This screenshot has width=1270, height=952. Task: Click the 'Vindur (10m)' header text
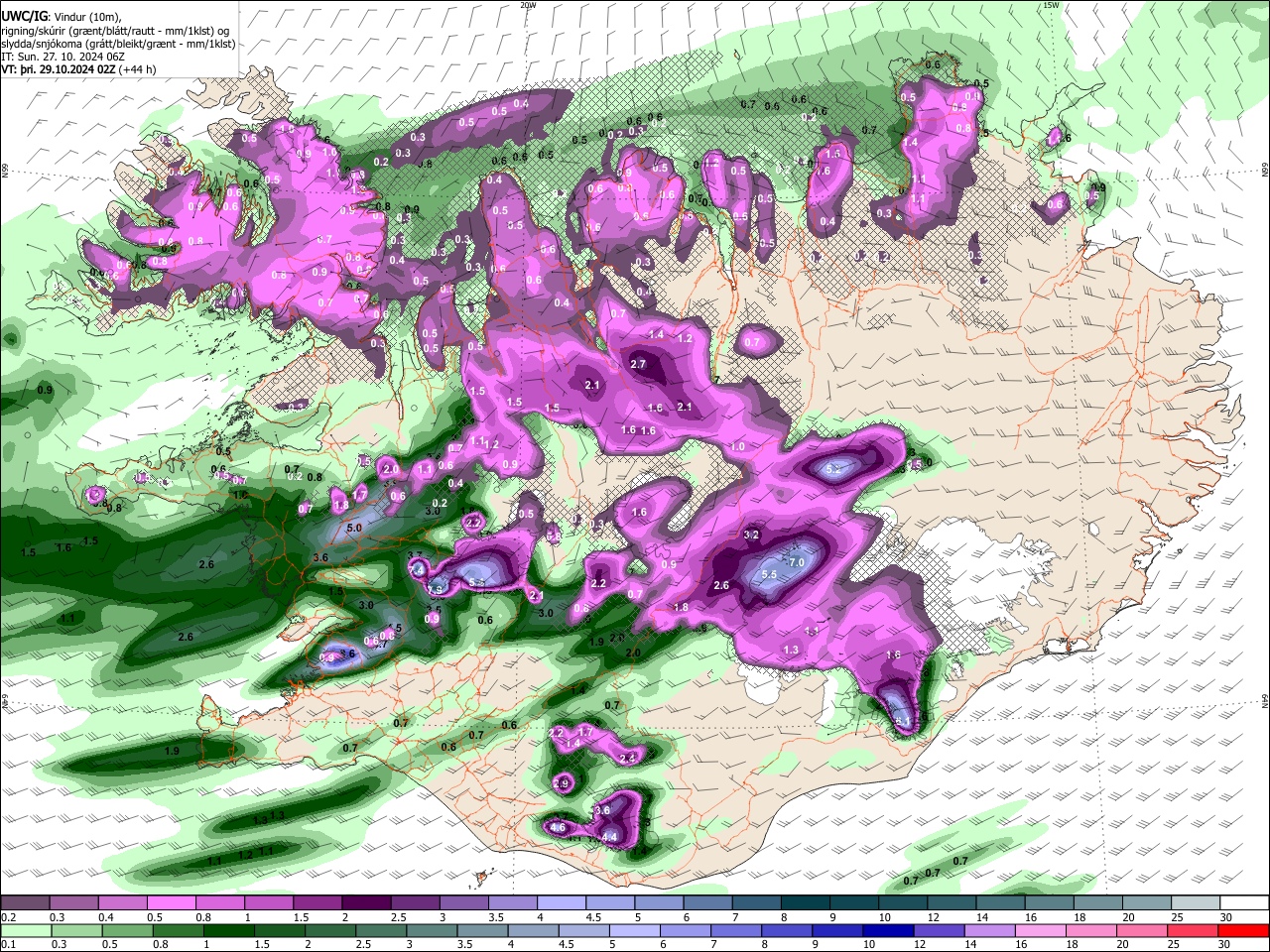pos(86,15)
